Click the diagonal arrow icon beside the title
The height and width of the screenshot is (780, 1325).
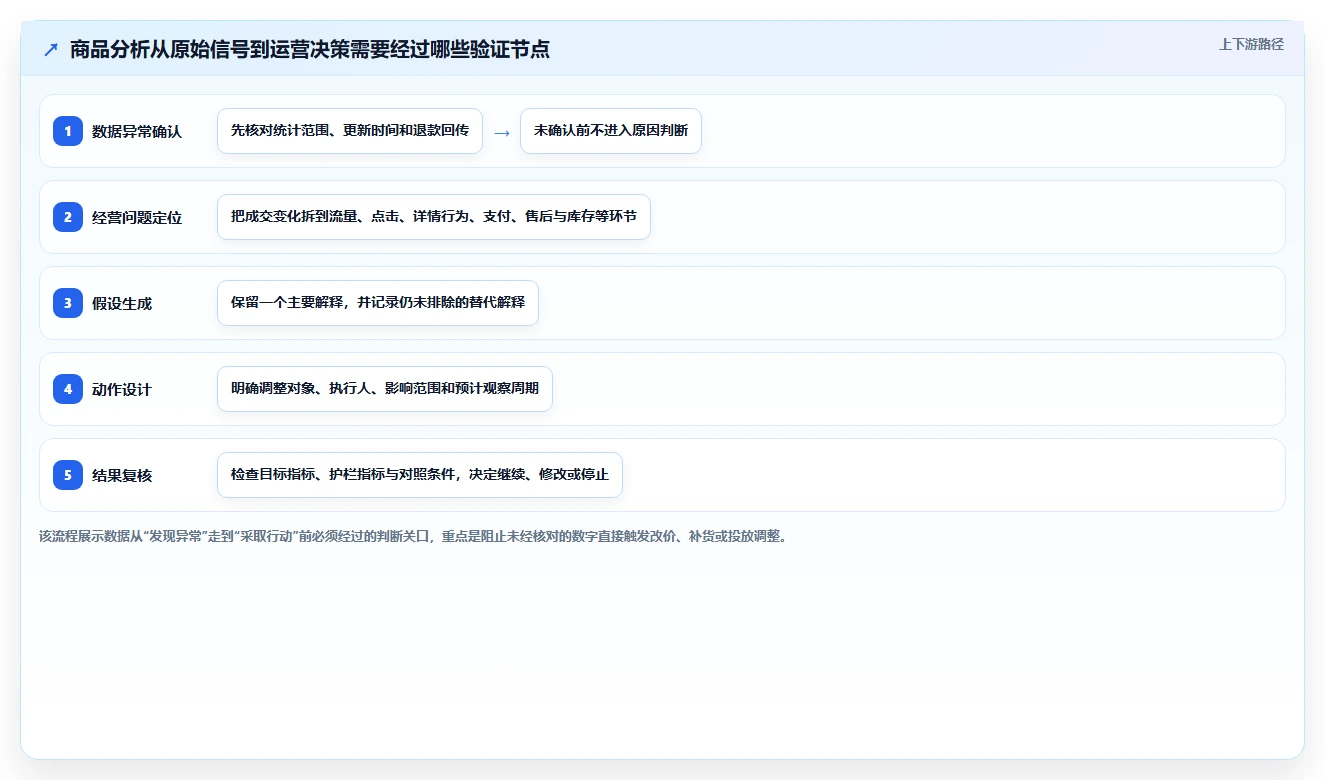tap(51, 50)
